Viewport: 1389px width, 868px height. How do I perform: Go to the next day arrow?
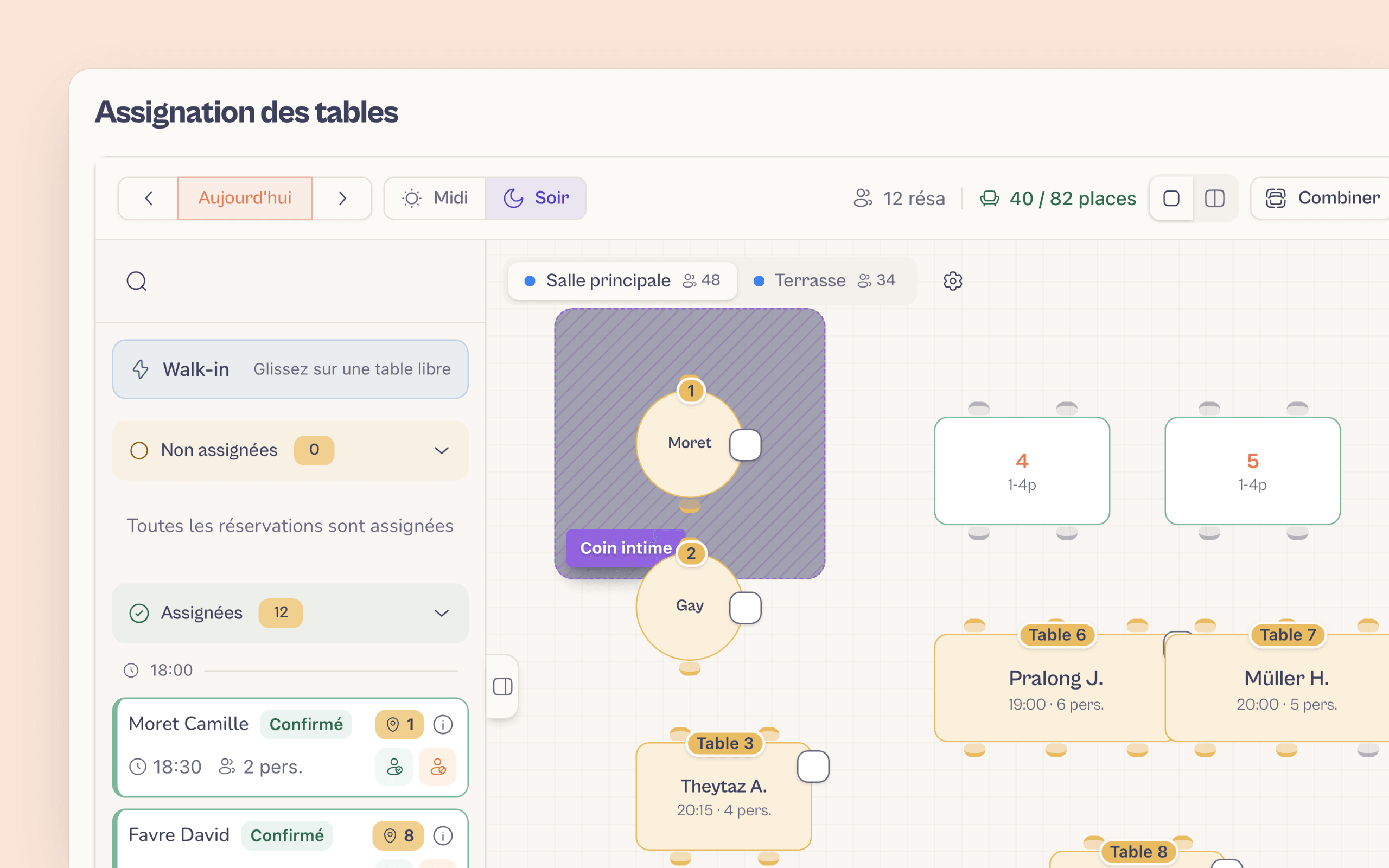342,198
